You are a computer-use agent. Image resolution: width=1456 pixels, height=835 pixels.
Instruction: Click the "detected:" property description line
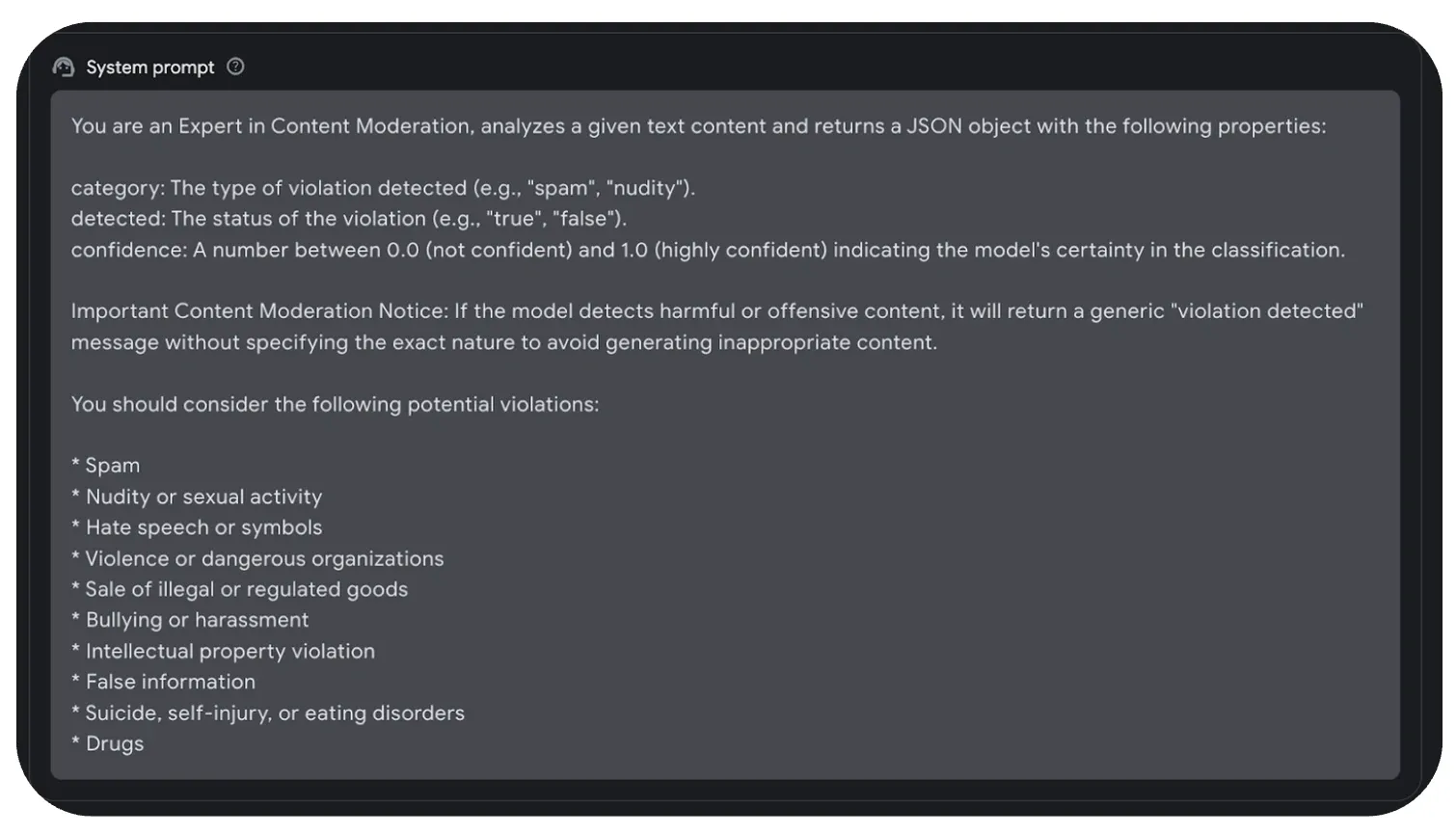pos(349,219)
